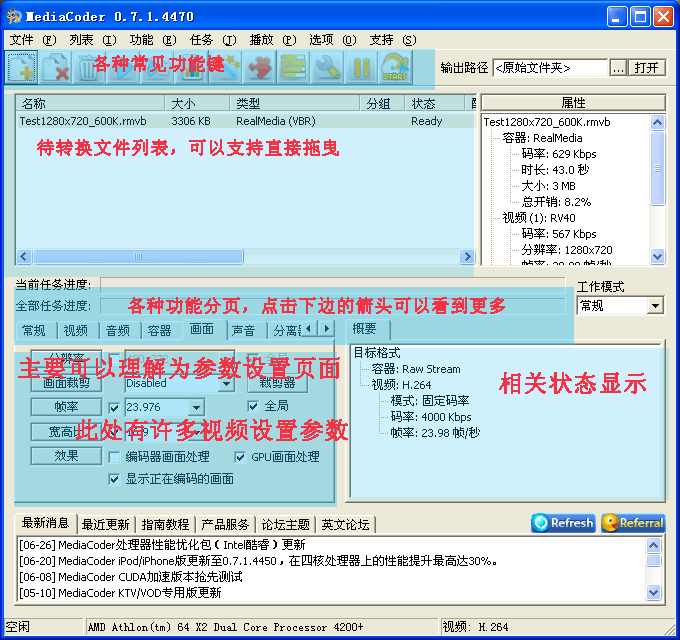Click the trash can clear-list icon
Image resolution: width=680 pixels, height=640 pixels.
[x=90, y=67]
